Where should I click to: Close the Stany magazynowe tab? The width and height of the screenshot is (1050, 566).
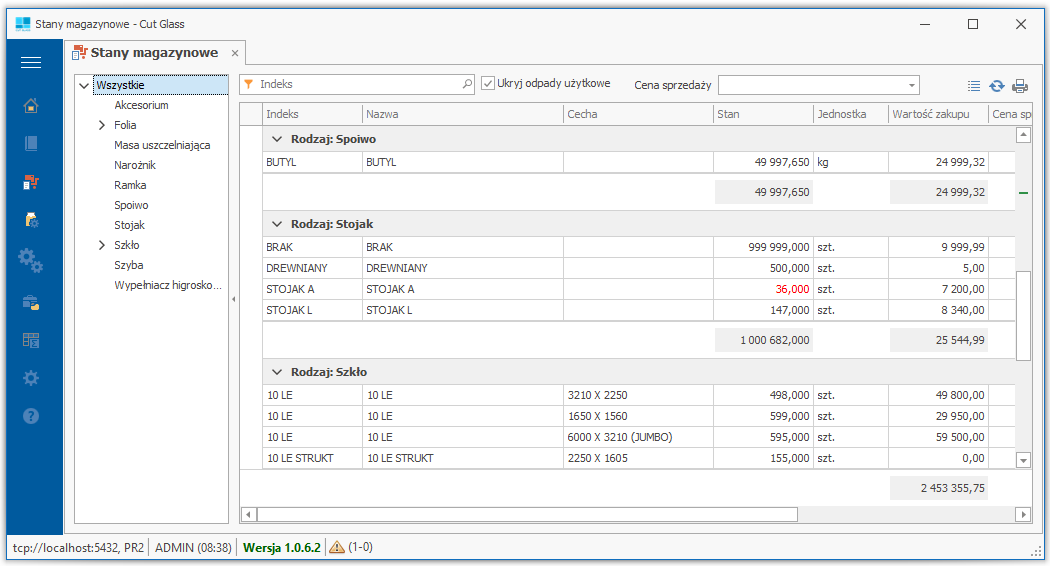click(235, 54)
